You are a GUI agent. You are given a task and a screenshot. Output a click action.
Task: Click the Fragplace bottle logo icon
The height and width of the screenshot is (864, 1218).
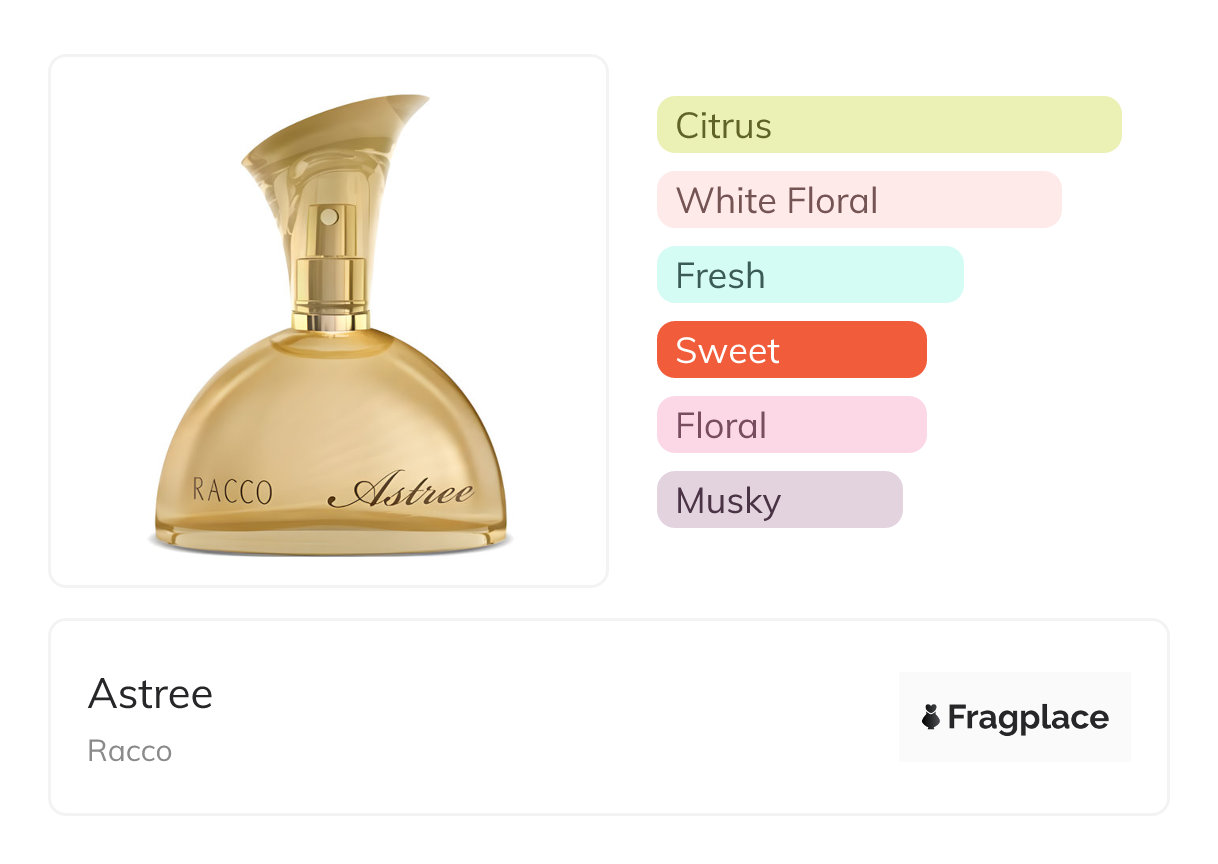(931, 717)
